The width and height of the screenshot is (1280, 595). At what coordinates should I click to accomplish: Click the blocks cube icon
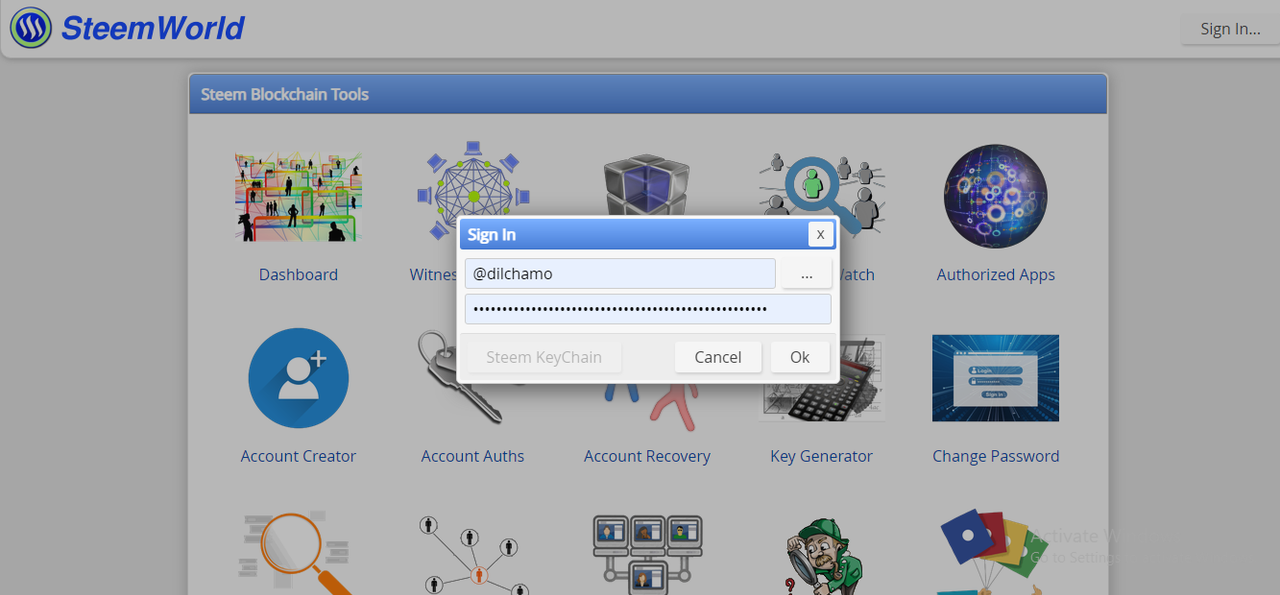click(646, 185)
